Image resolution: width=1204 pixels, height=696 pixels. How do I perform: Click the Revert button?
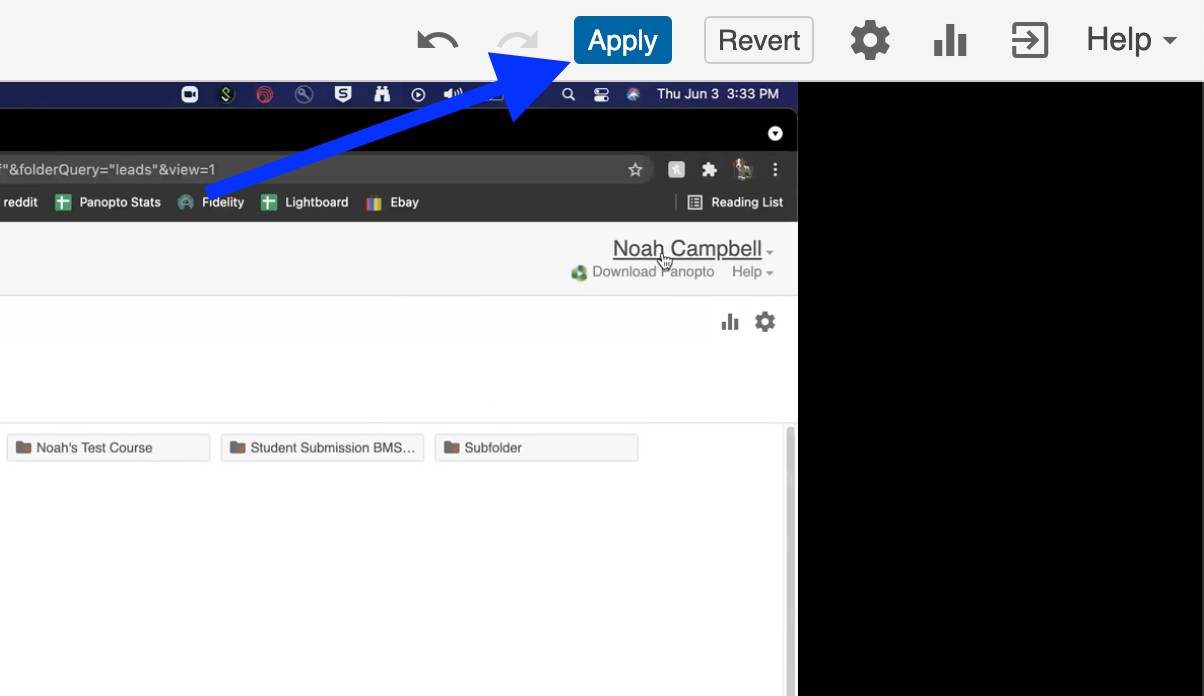point(759,41)
